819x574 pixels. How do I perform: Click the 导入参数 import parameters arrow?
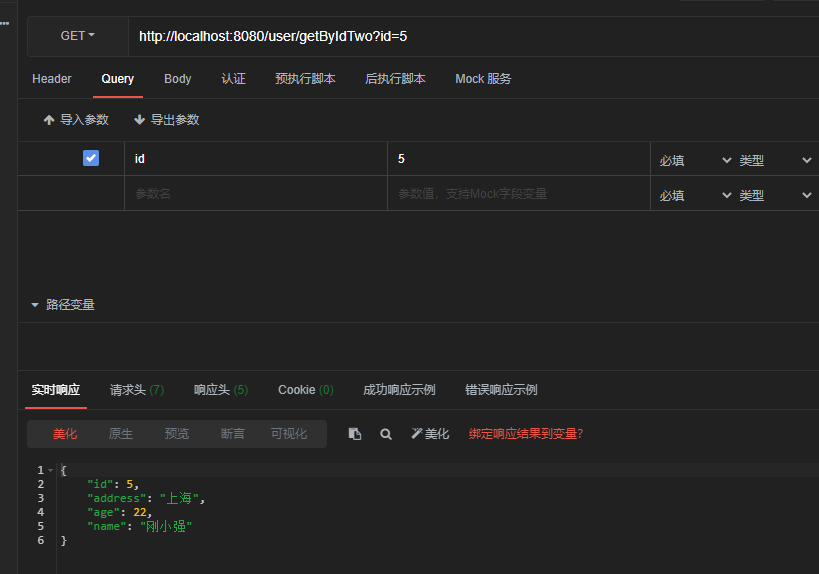[x=49, y=120]
